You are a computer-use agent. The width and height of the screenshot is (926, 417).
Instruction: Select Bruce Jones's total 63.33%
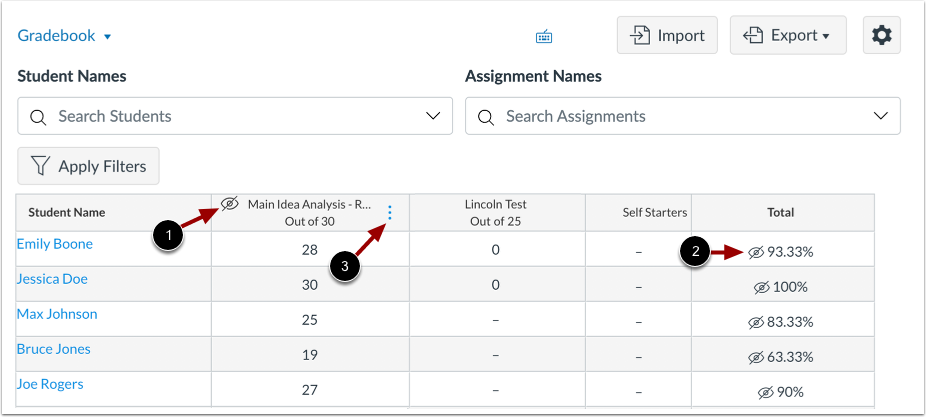790,357
